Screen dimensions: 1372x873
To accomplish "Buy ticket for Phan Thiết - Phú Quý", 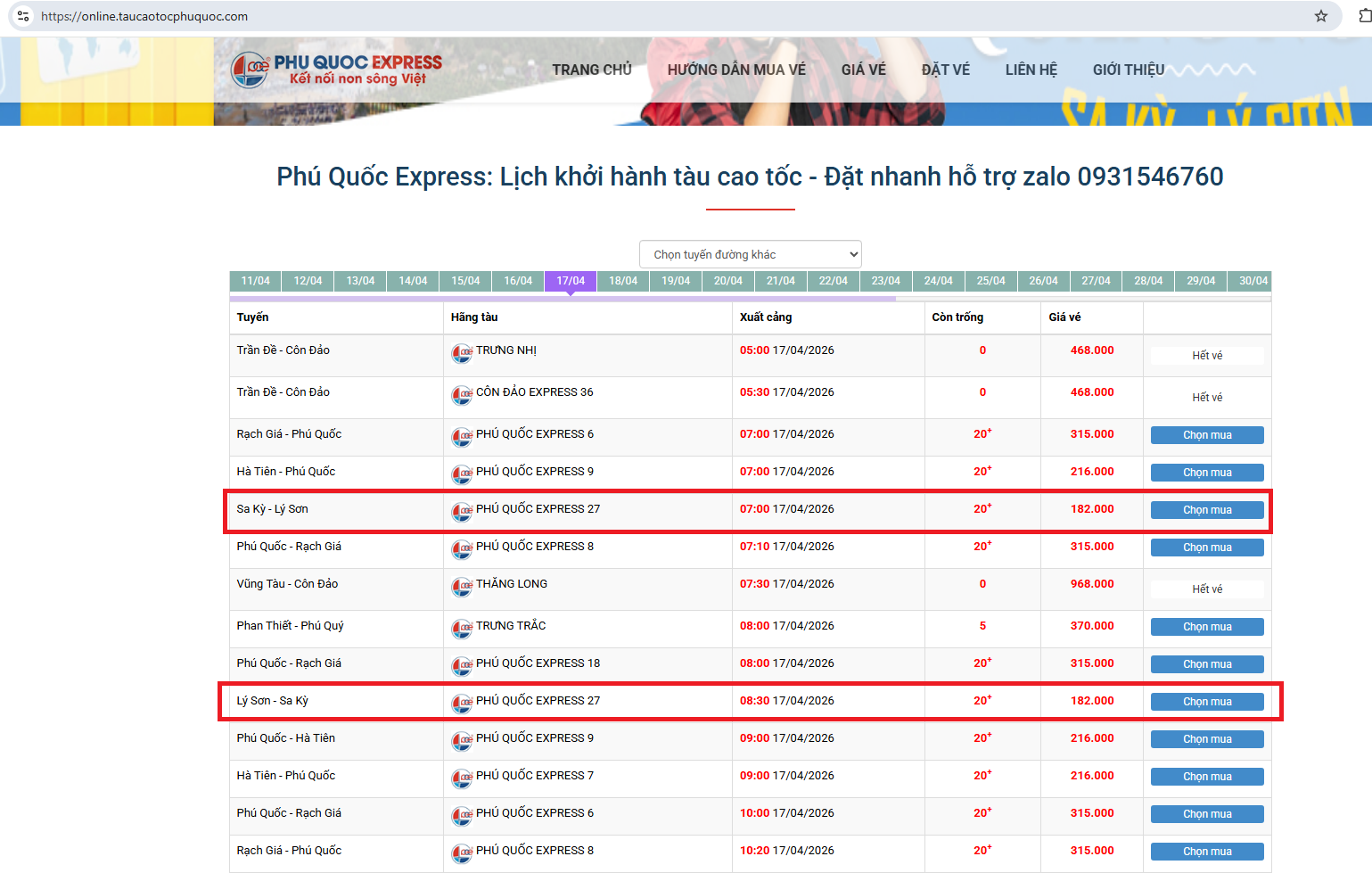I will tap(1206, 627).
